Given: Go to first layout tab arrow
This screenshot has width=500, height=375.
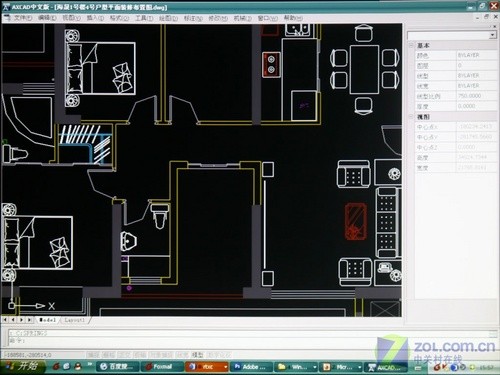Looking at the screenshot, I should click(5, 320).
